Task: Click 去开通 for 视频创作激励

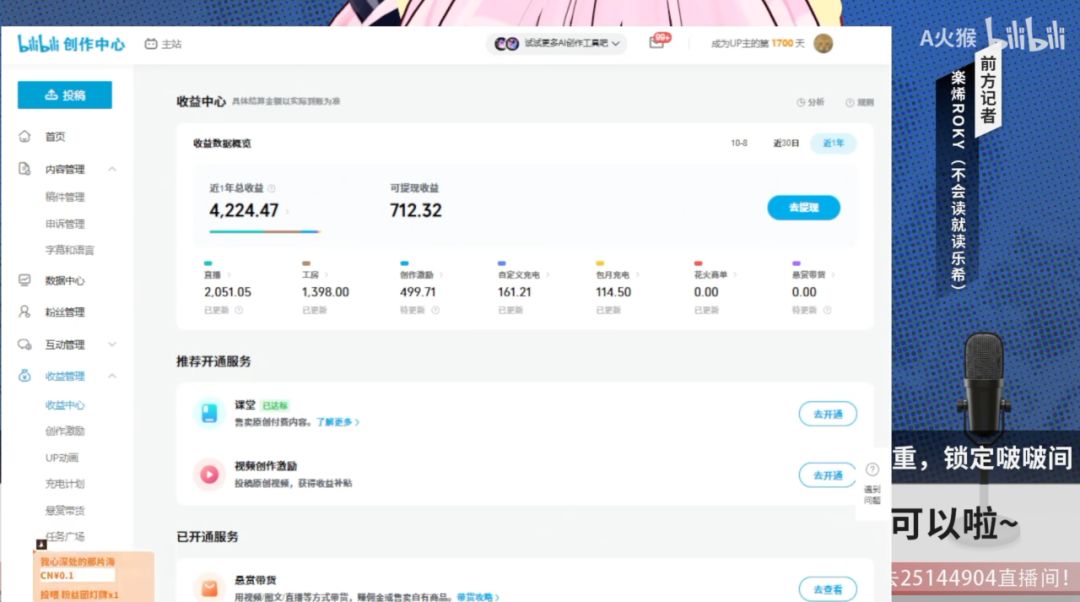Action: 828,475
